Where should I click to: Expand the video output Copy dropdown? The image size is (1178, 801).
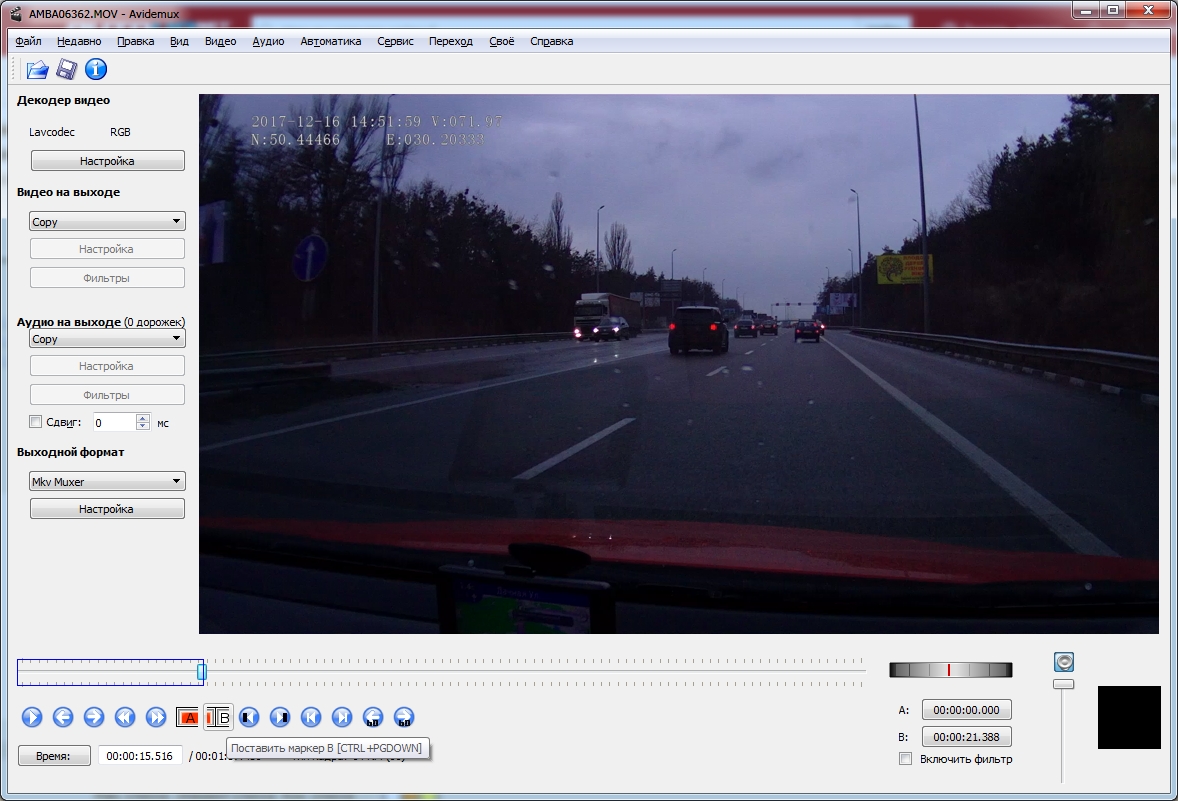point(107,222)
